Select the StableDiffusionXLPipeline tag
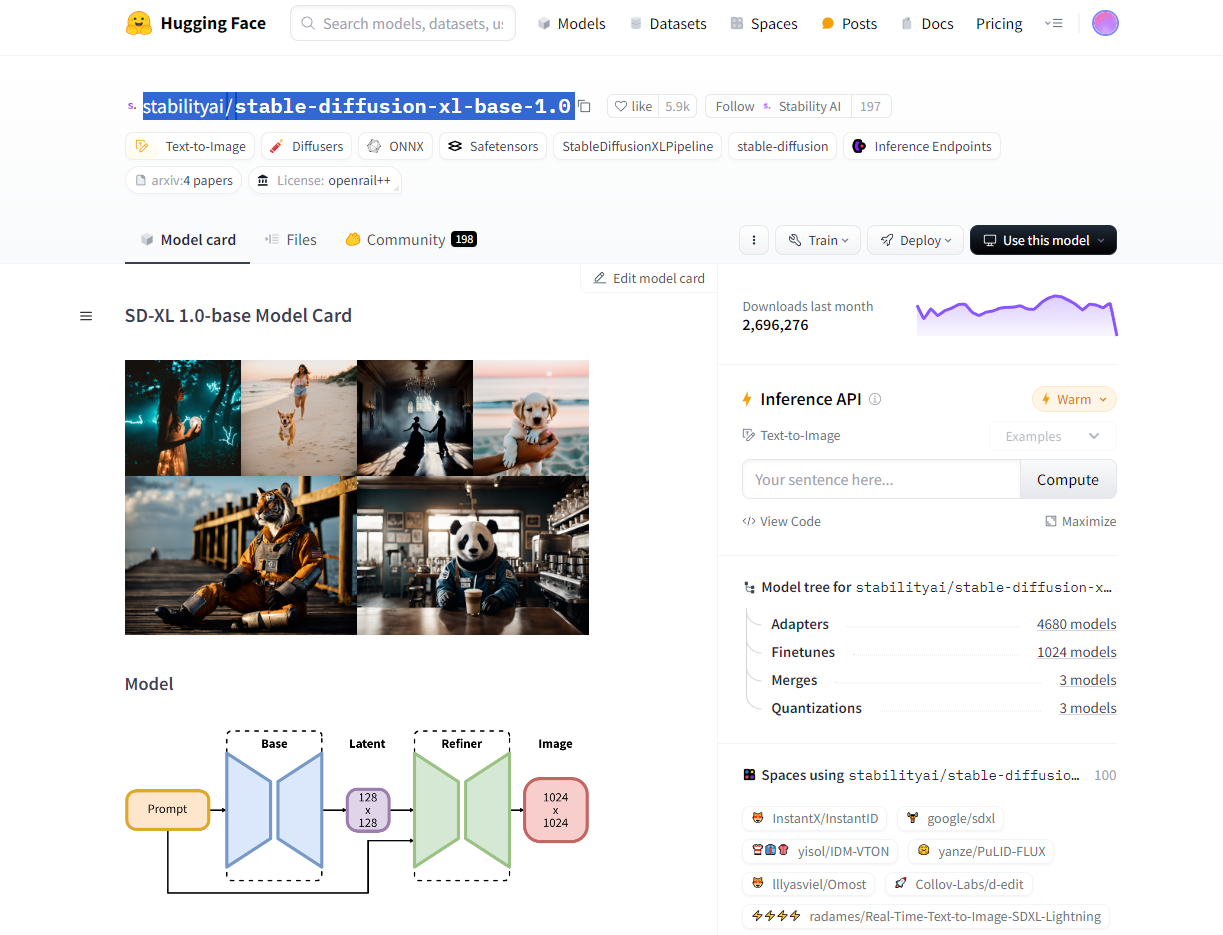1223x935 pixels. pos(637,146)
